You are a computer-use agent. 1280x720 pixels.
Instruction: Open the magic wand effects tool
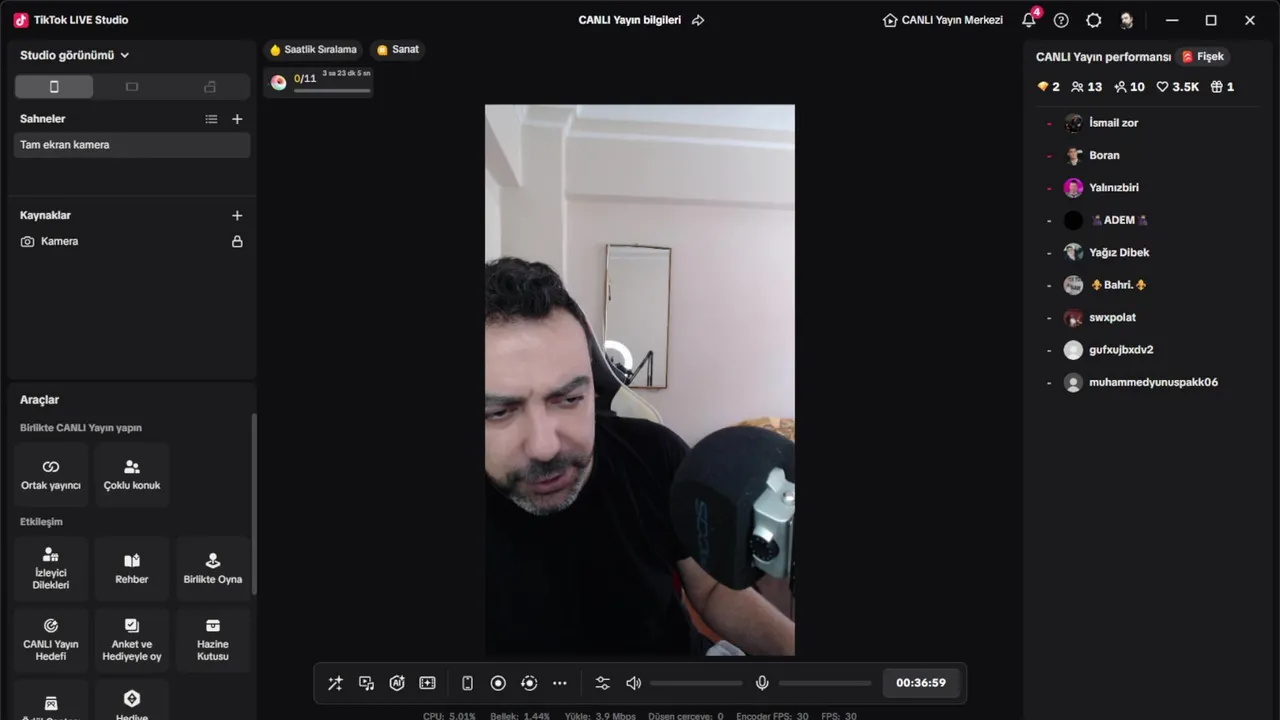coord(335,683)
